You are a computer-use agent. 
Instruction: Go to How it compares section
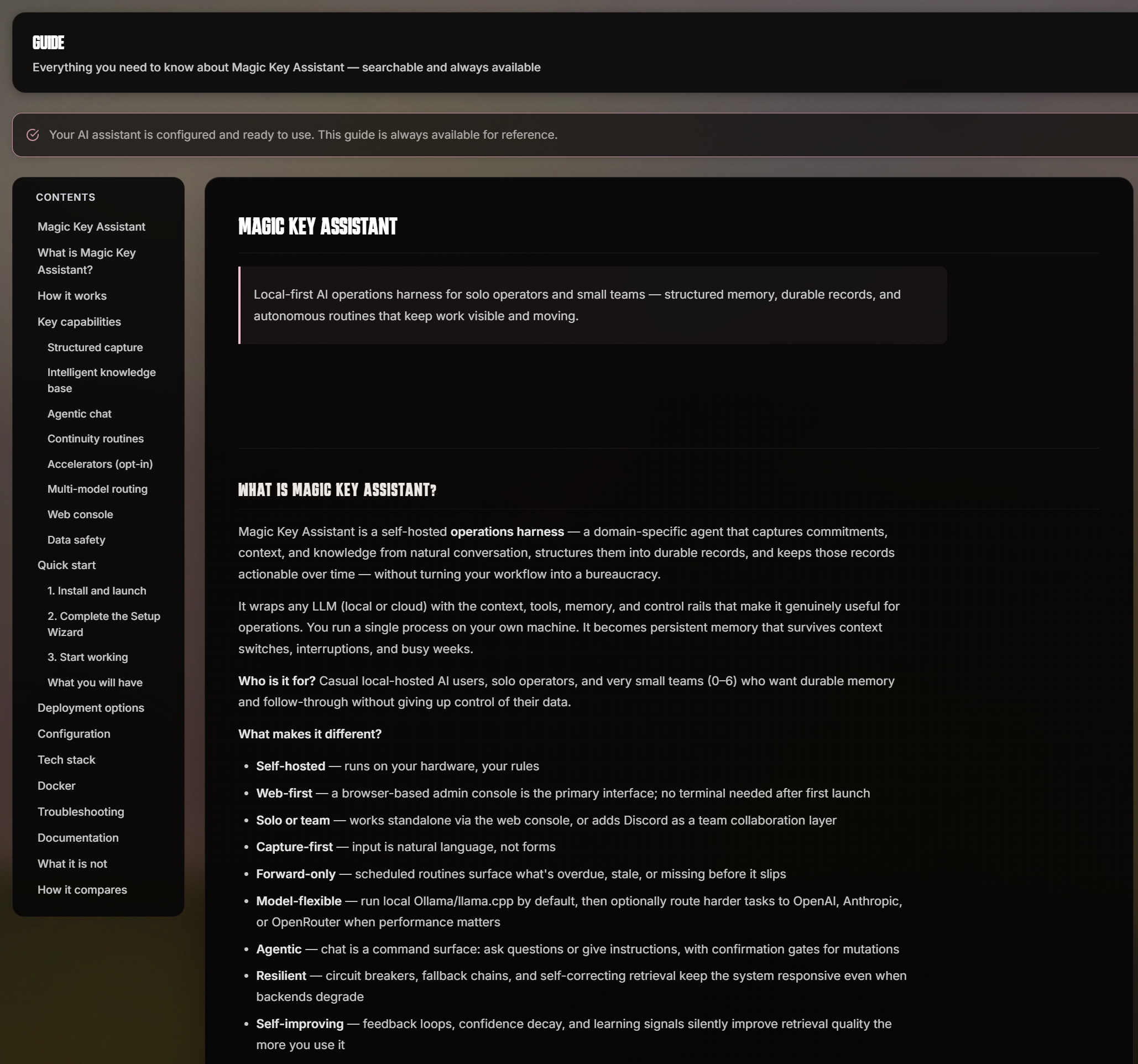pyautogui.click(x=82, y=889)
